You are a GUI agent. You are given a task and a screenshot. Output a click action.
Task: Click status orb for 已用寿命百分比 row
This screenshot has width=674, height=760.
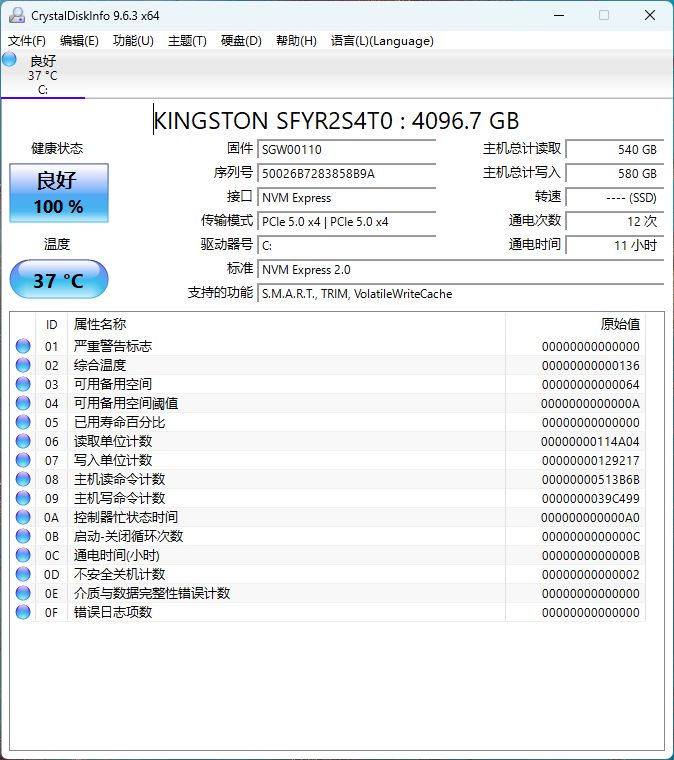tap(23, 422)
